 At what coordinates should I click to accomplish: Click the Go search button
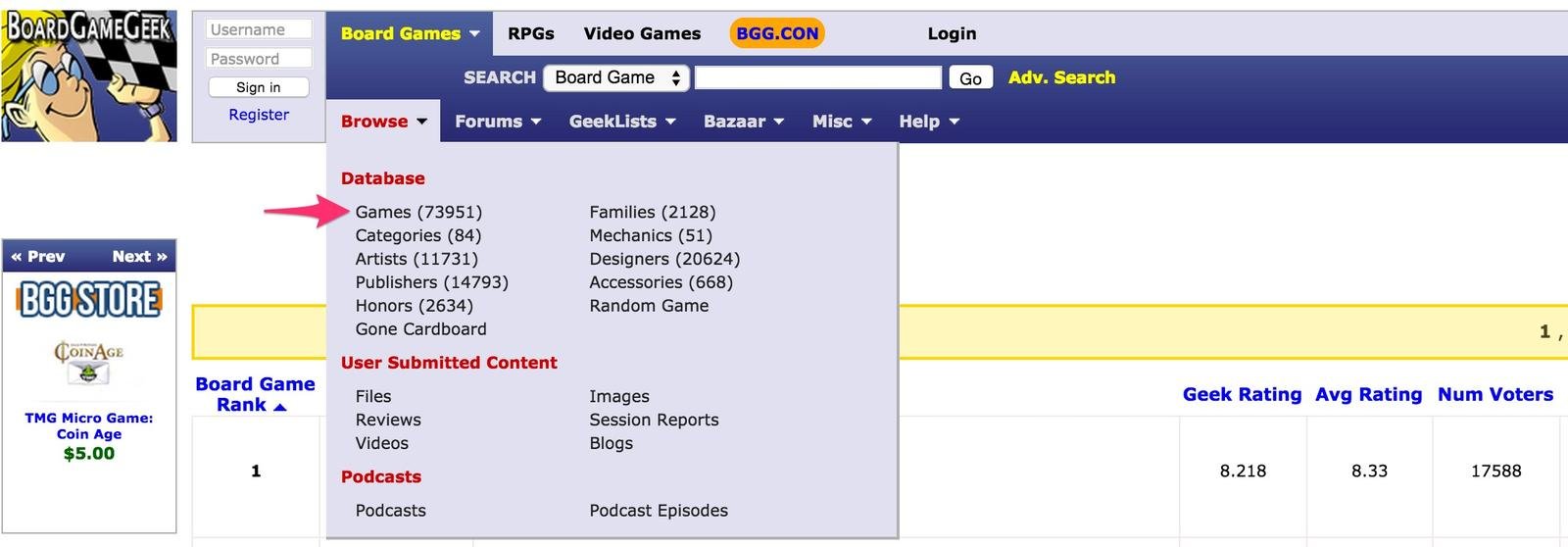coord(970,78)
